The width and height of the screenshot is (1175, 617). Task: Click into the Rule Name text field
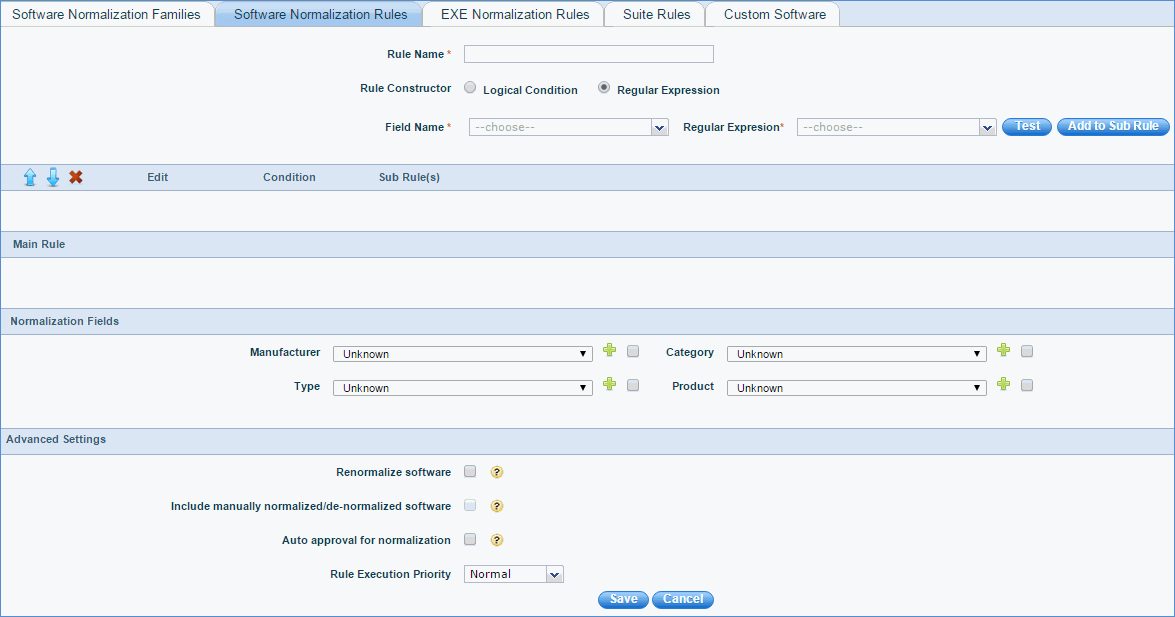(588, 54)
